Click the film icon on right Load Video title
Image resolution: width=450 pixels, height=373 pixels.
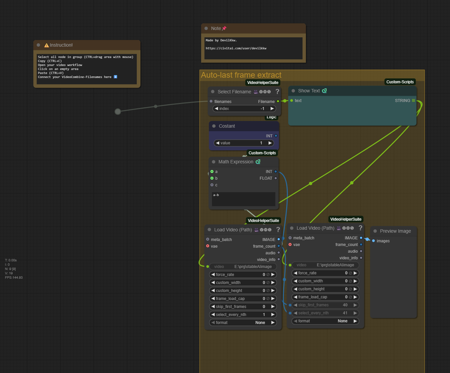point(339,228)
